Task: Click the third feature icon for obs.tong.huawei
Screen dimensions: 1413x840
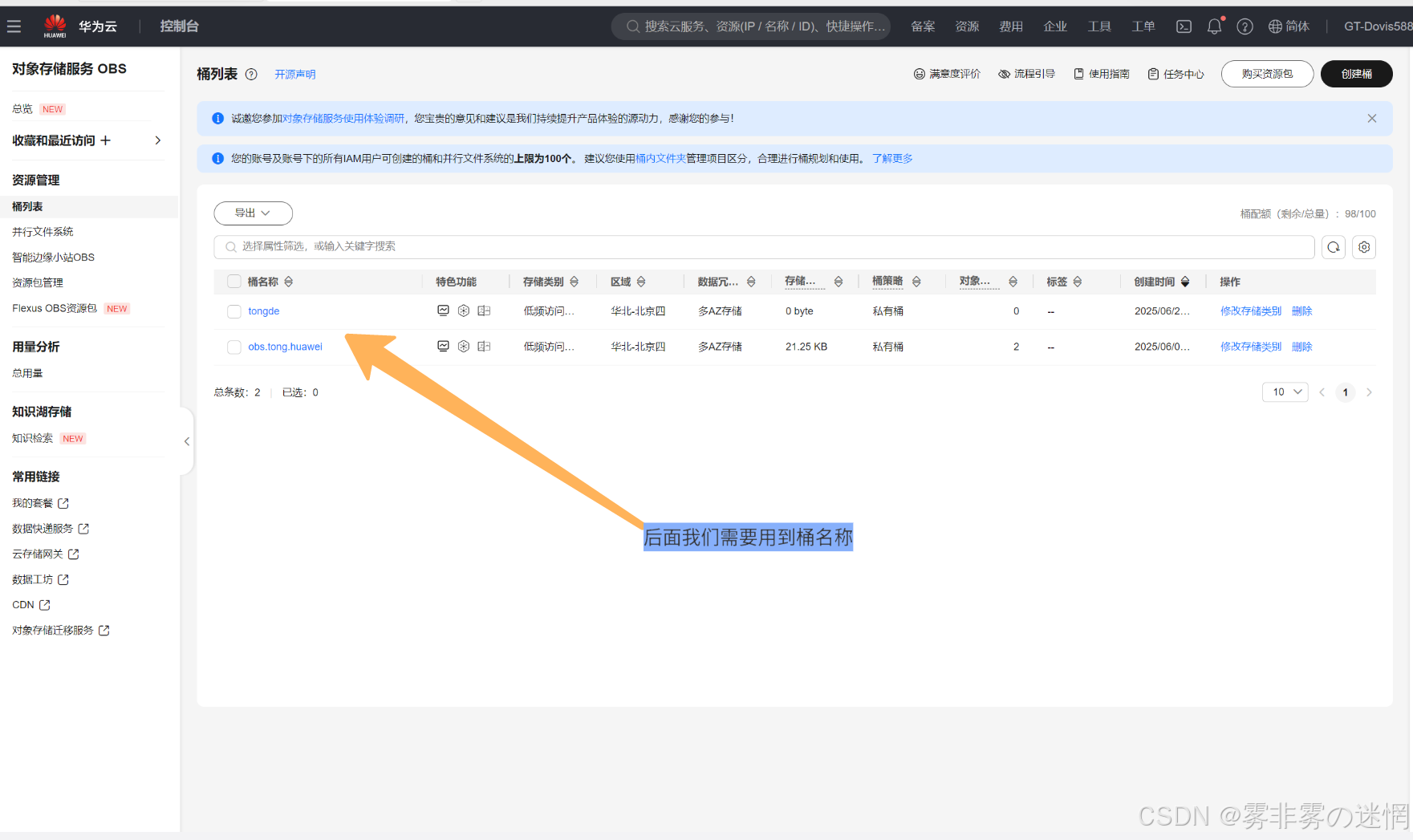Action: pyautogui.click(x=484, y=347)
